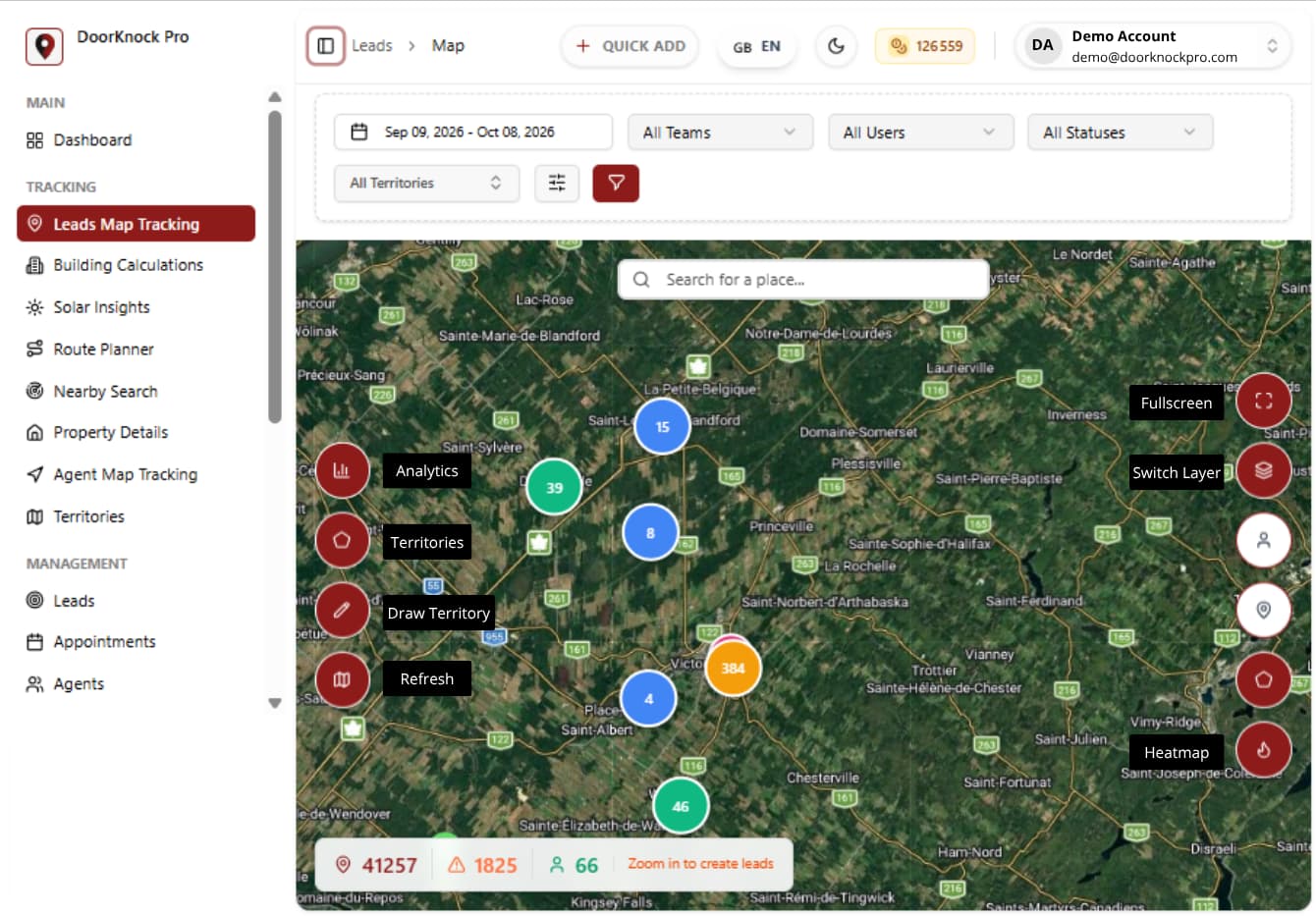Click the Fullscreen map icon
1316x916 pixels.
coord(1263,401)
